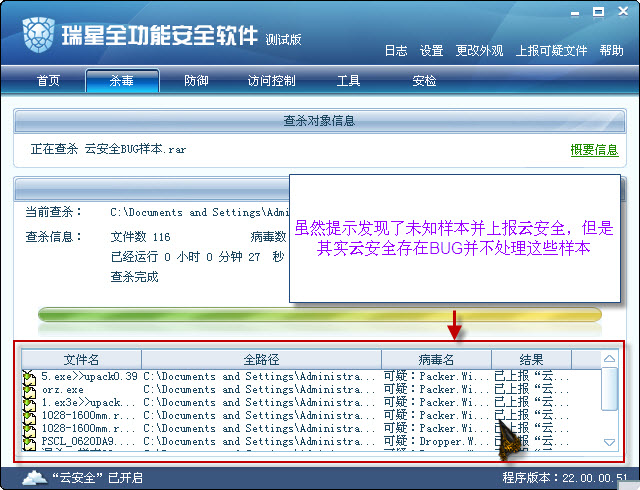Select the 5.exe>>upack0.39 row name
The image size is (640, 490).
coord(89,376)
